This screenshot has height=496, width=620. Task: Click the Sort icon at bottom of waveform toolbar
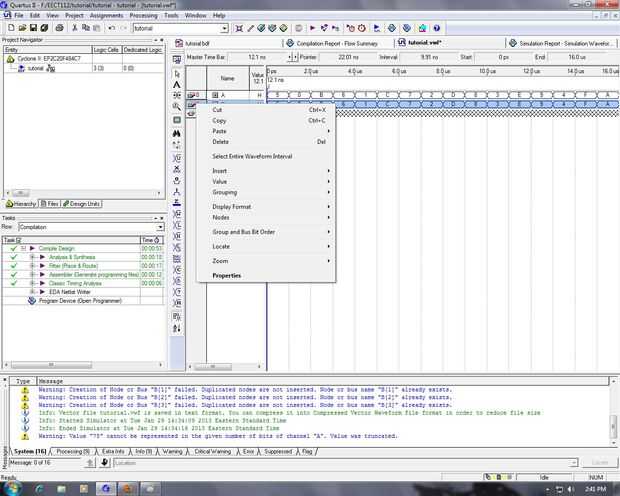pos(177,328)
